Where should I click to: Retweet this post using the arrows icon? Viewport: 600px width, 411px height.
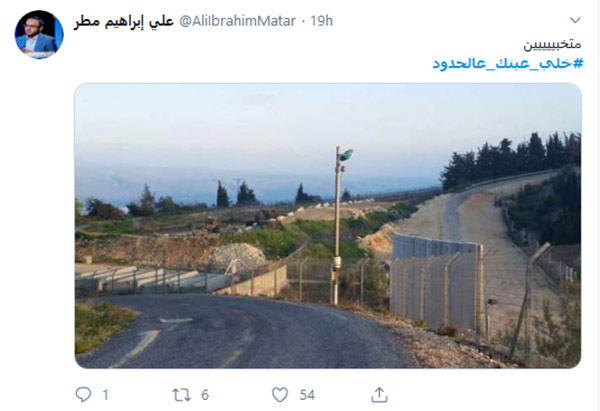pyautogui.click(x=181, y=395)
